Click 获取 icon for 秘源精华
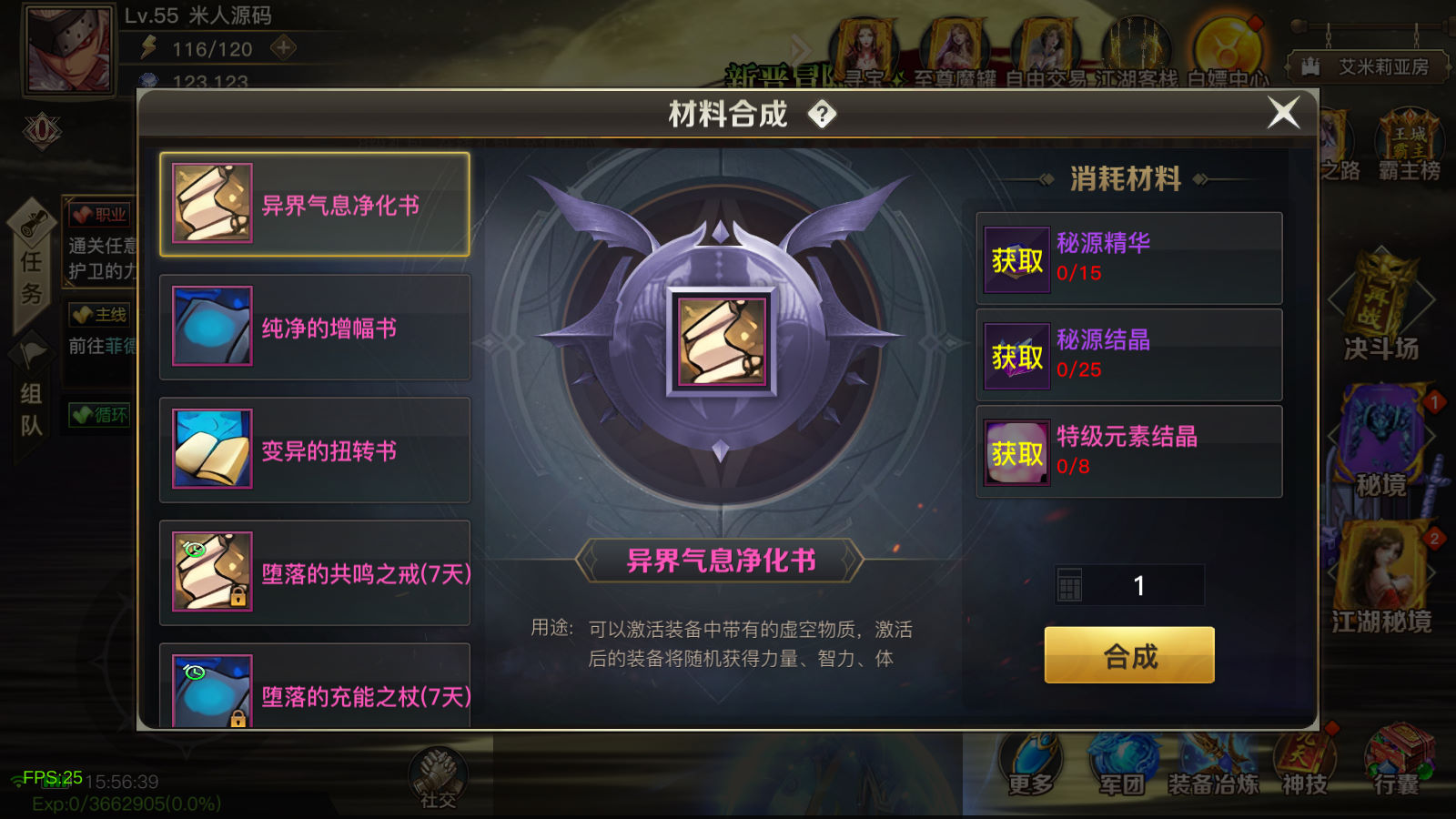This screenshot has width=1456, height=819. pyautogui.click(x=1017, y=260)
